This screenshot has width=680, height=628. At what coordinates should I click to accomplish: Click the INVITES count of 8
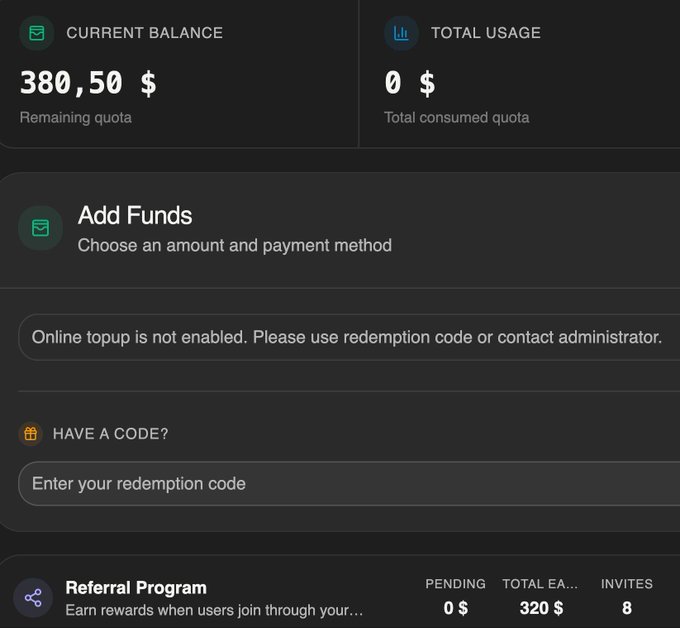[627, 608]
